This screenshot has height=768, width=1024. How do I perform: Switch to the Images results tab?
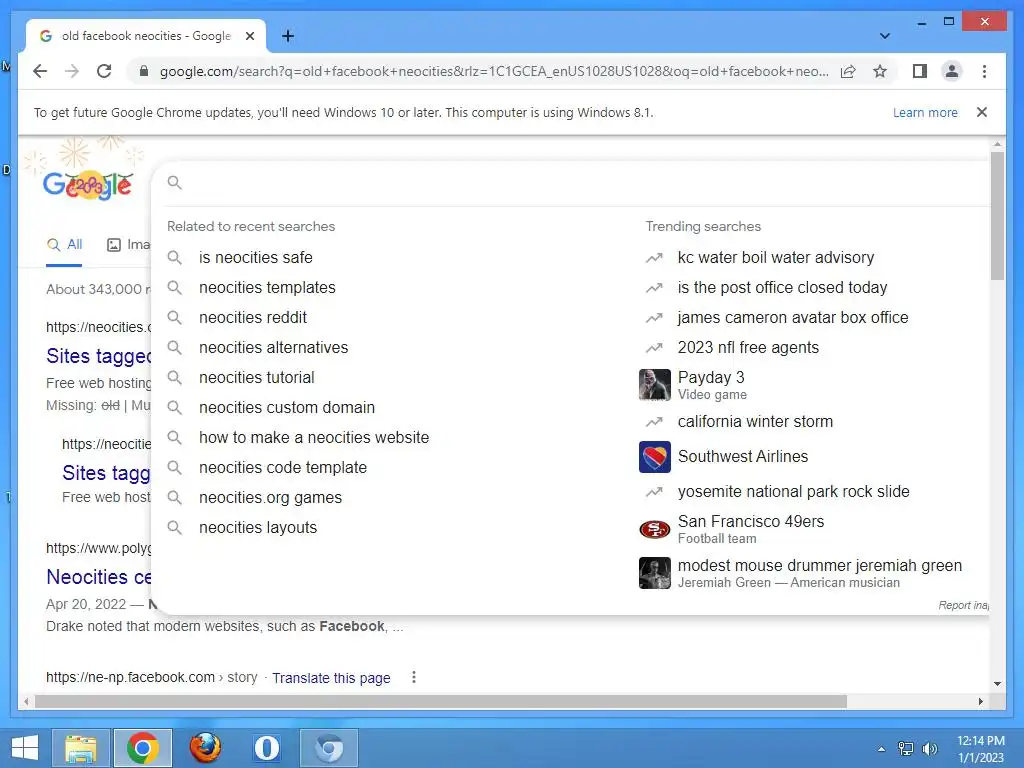128,245
